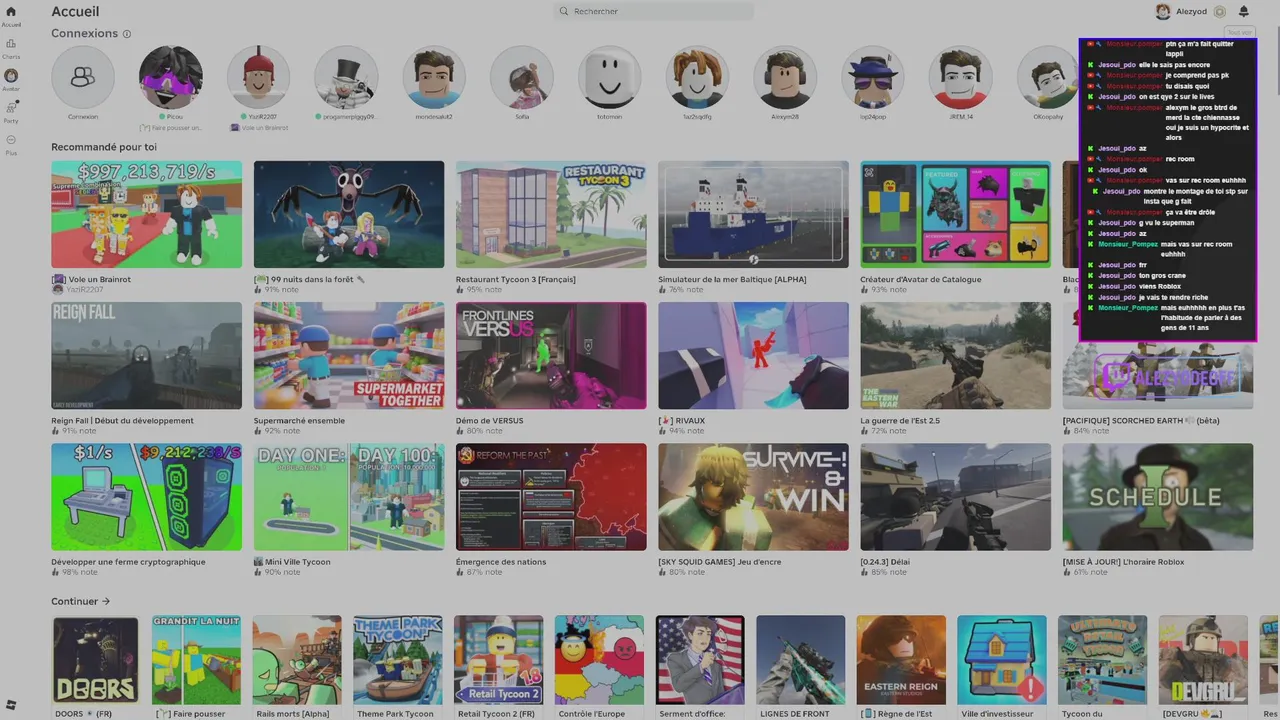Open JREM_14's friend avatar

[961, 77]
